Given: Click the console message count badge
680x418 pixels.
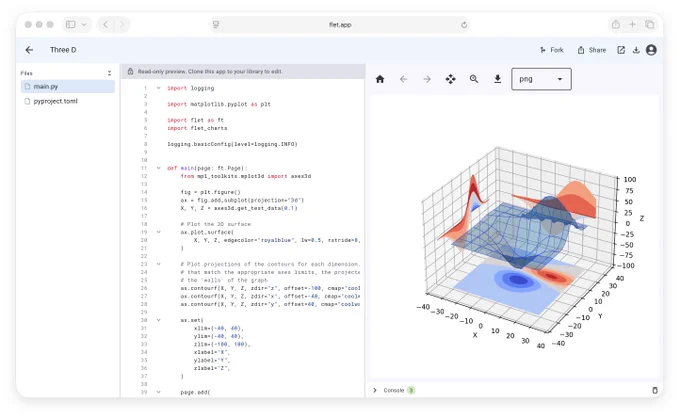Looking at the screenshot, I should (x=411, y=390).
